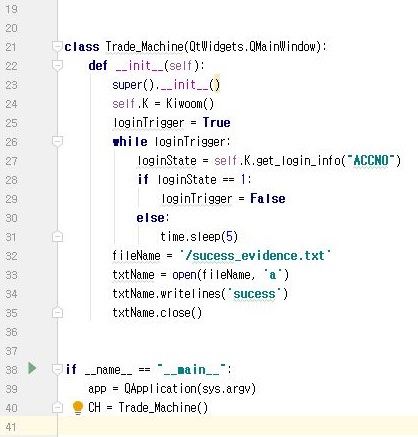The width and height of the screenshot is (418, 437).
Task: Collapse the while loginTrigger loop fold marker
Action: click(x=57, y=142)
